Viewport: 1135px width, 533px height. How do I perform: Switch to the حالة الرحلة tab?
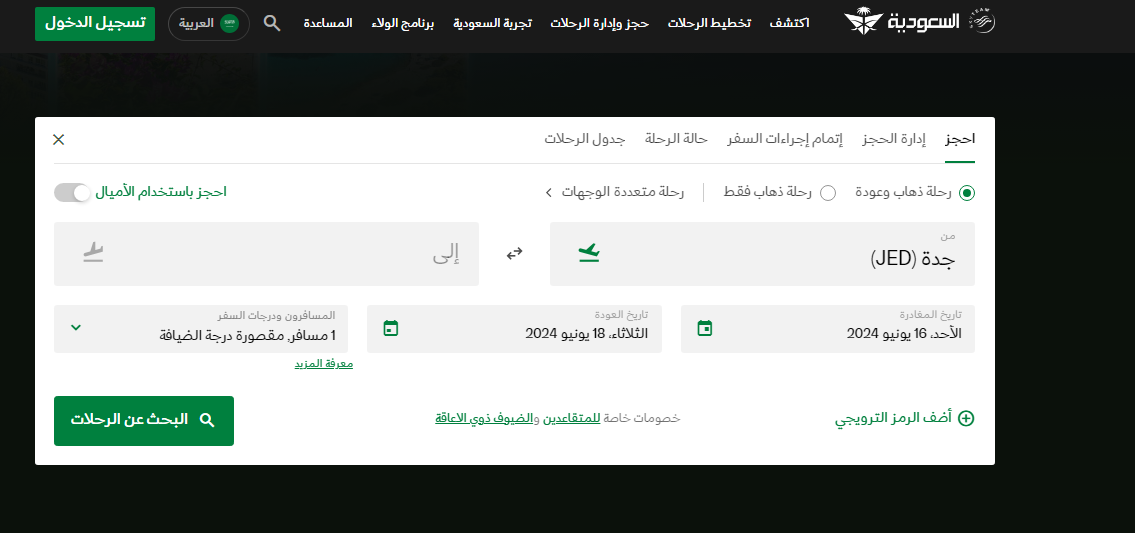676,139
